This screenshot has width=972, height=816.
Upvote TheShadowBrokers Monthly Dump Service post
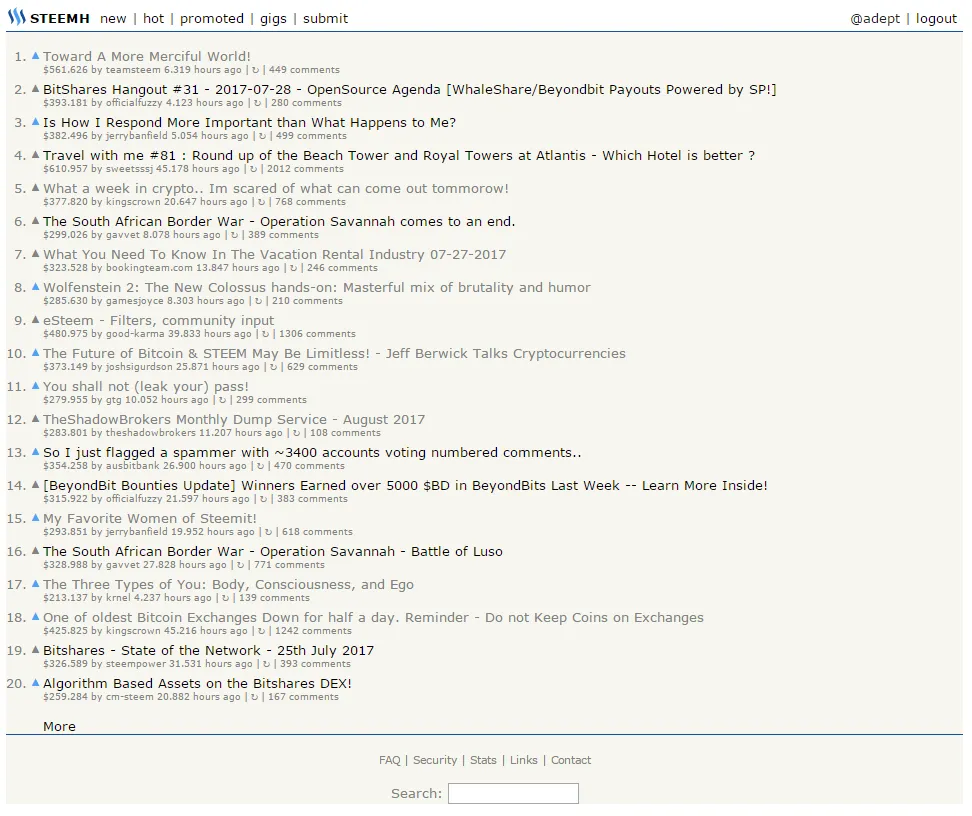35,419
